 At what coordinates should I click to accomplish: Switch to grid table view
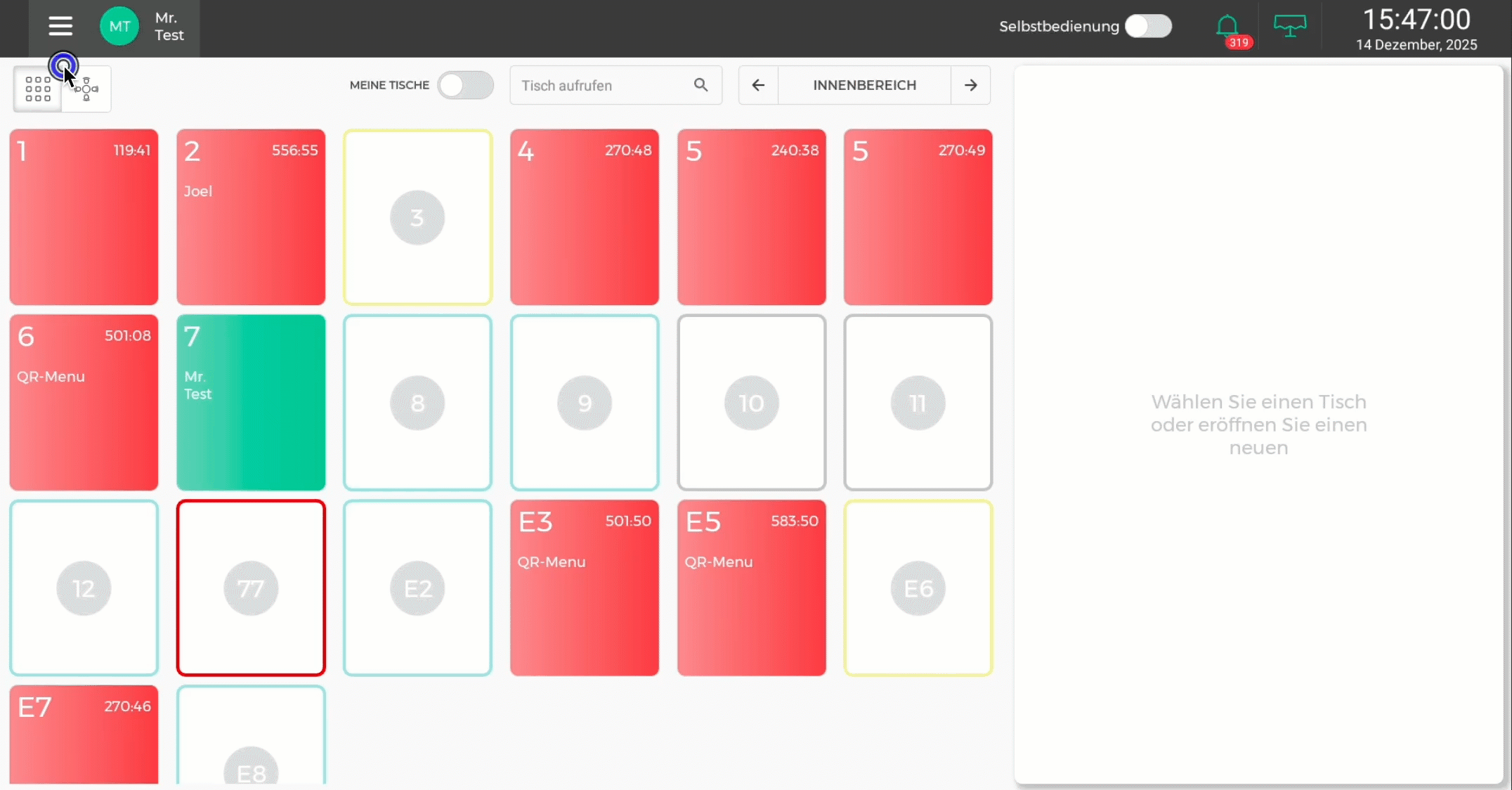click(38, 89)
